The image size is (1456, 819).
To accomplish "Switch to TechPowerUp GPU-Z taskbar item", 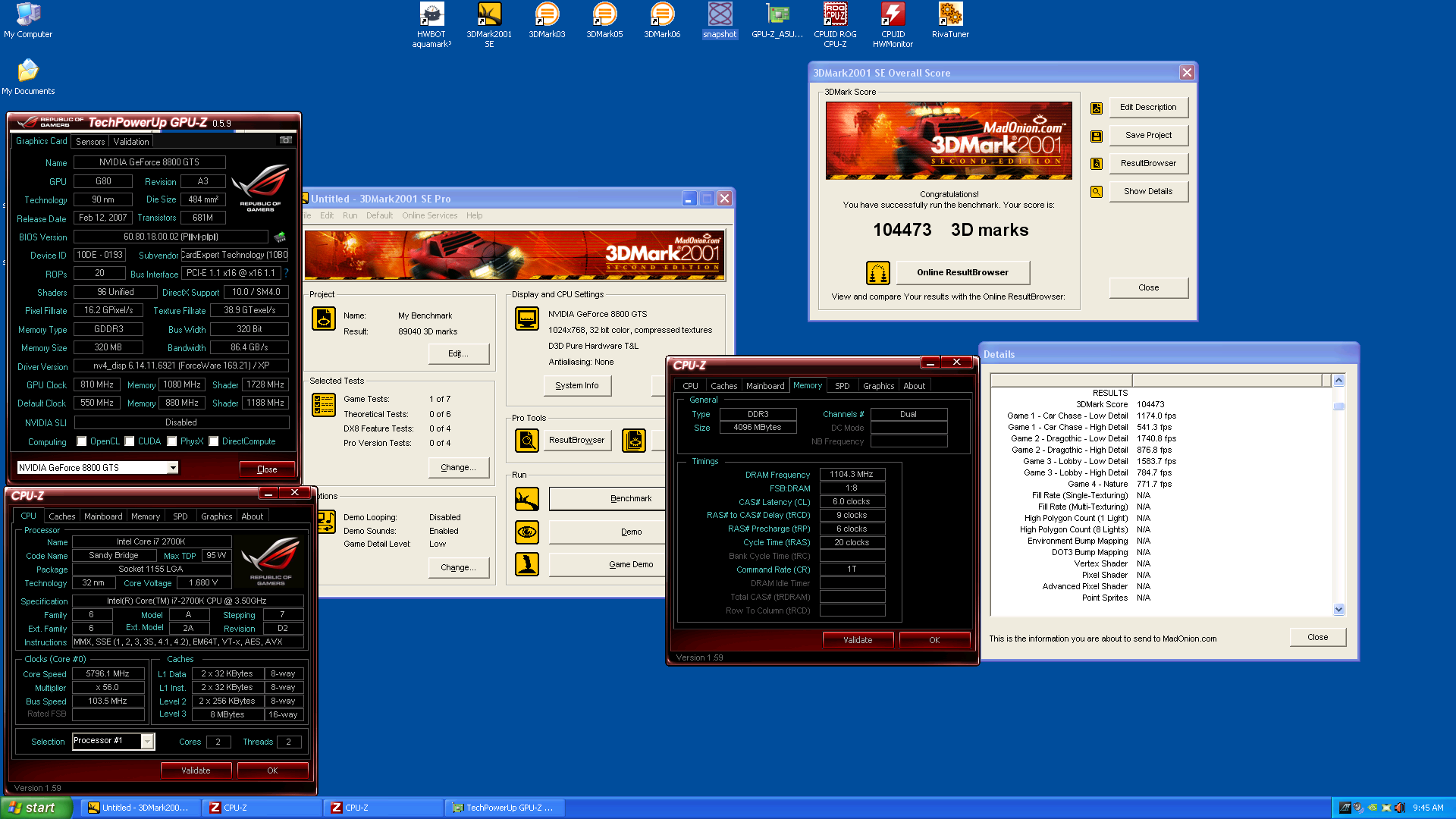I will click(505, 808).
